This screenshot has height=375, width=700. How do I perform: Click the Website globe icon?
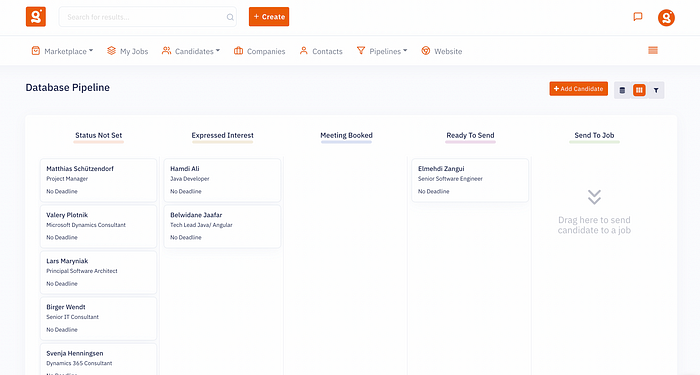coord(426,51)
